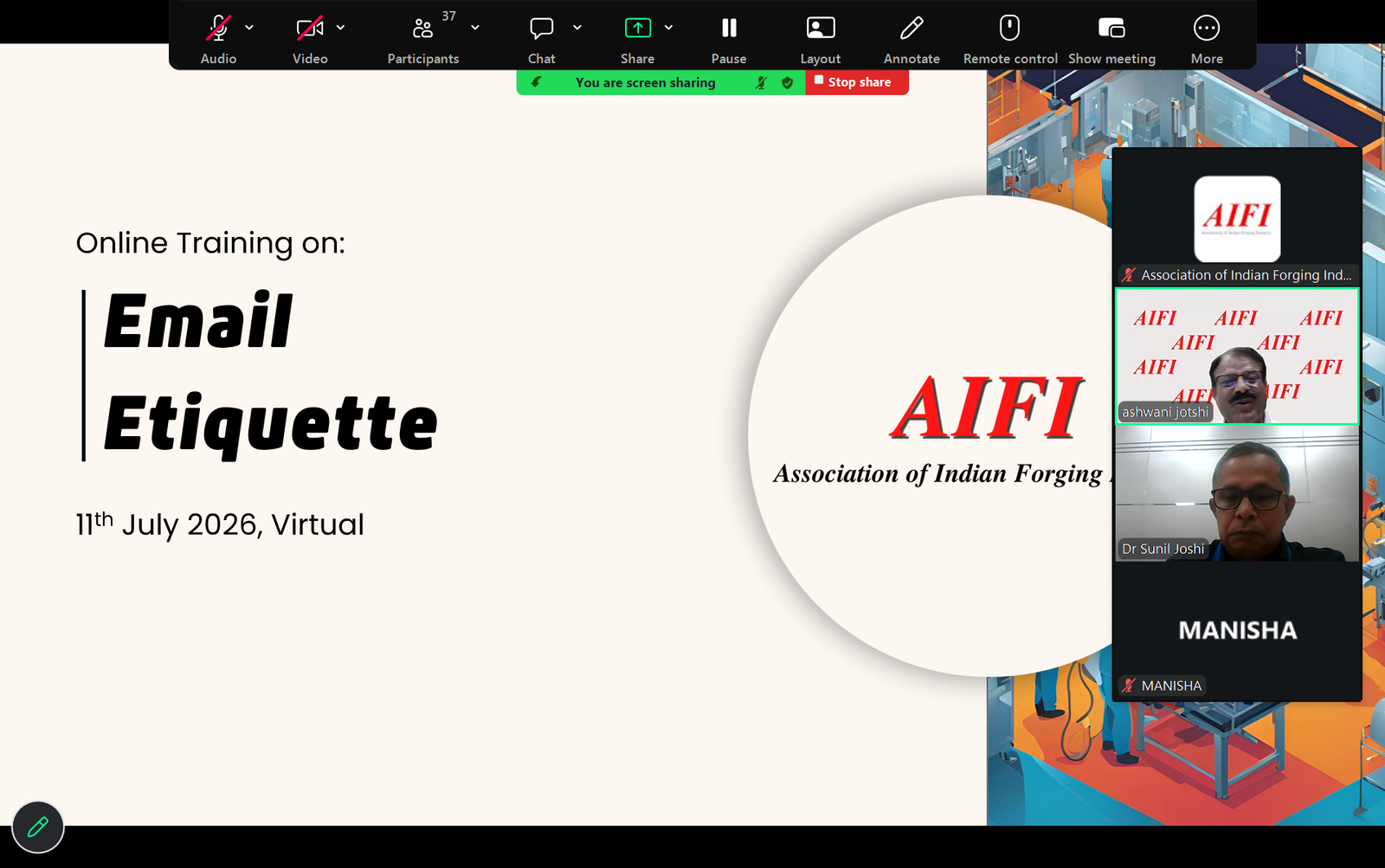The width and height of the screenshot is (1385, 868).
Task: Select the Association of Indian Forging video tile
Action: (x=1237, y=216)
